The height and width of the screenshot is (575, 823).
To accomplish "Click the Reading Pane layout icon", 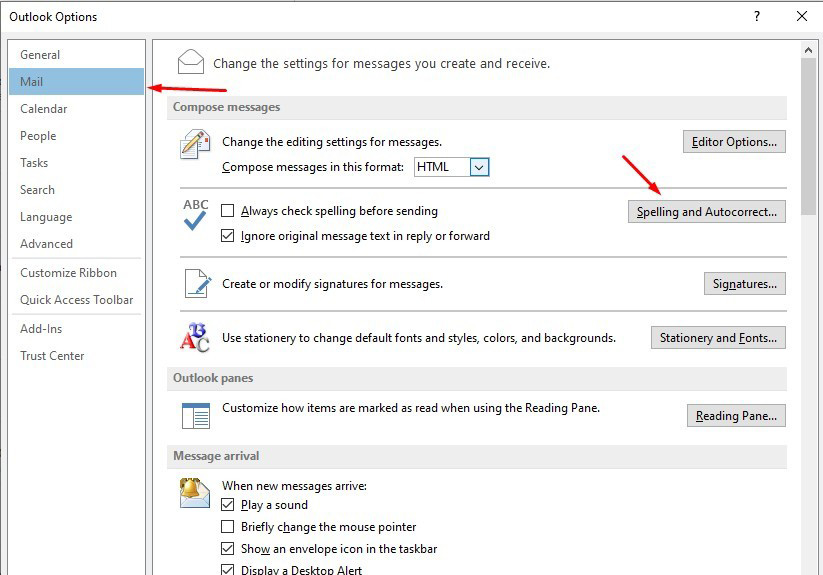I will 195,415.
